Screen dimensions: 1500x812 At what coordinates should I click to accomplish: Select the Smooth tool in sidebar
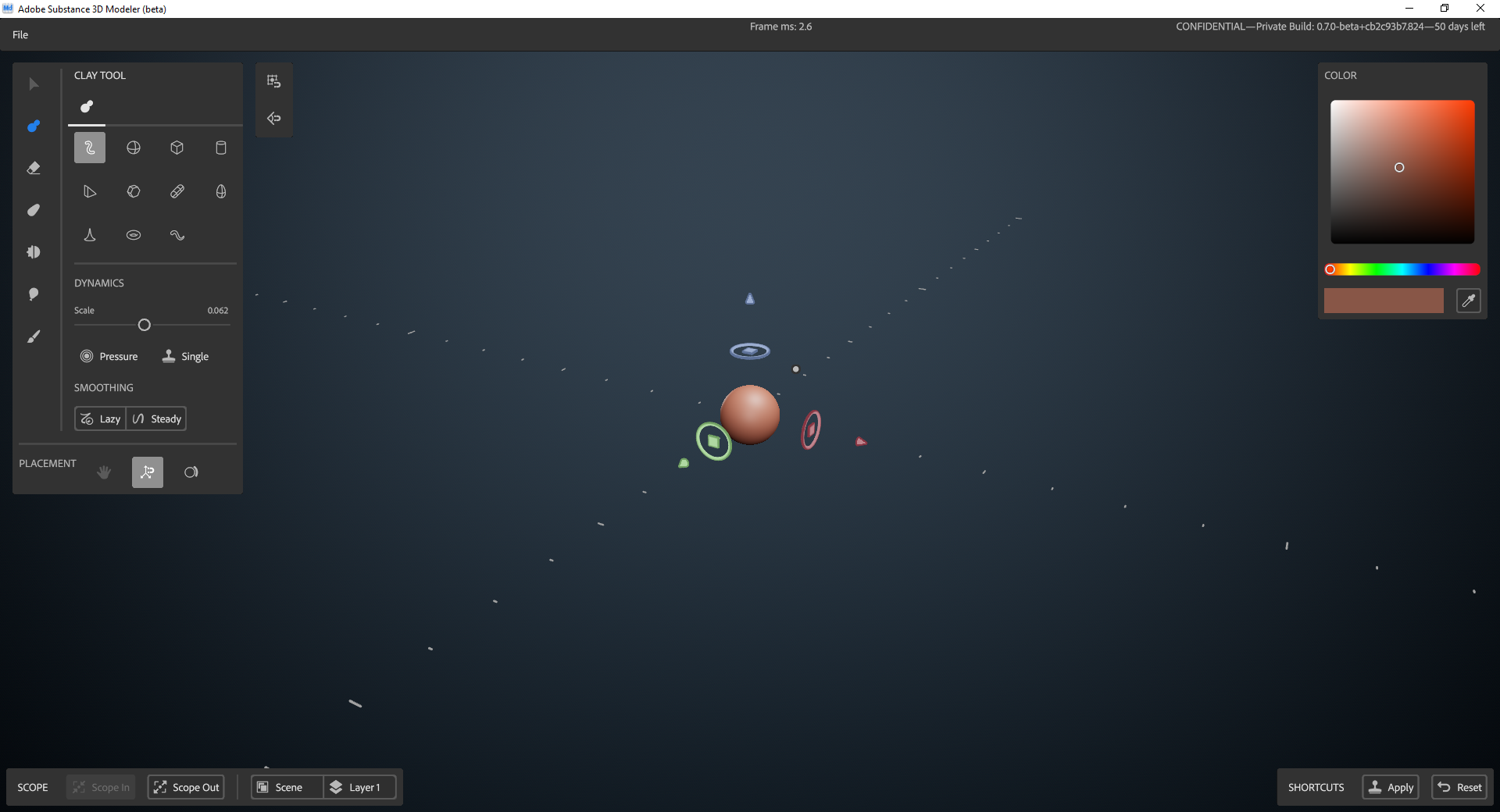[34, 210]
